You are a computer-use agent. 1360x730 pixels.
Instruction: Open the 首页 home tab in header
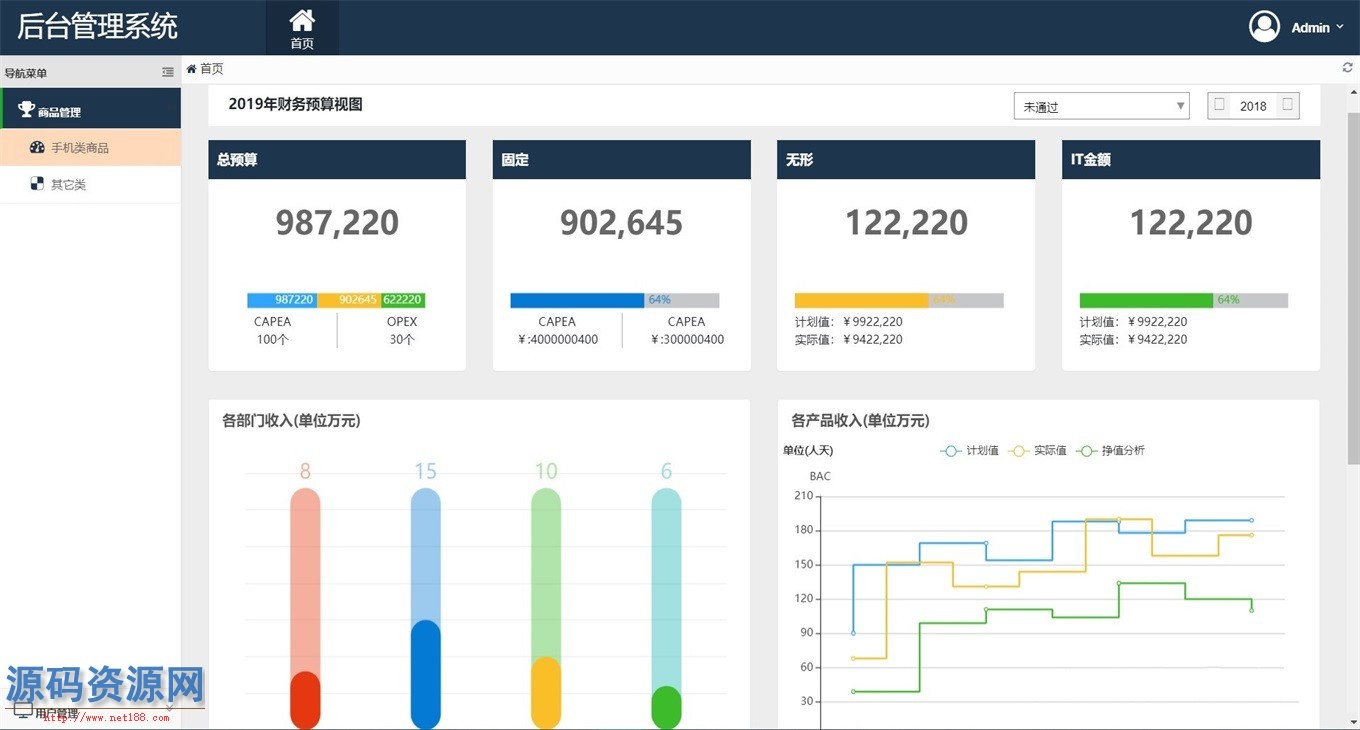302,28
